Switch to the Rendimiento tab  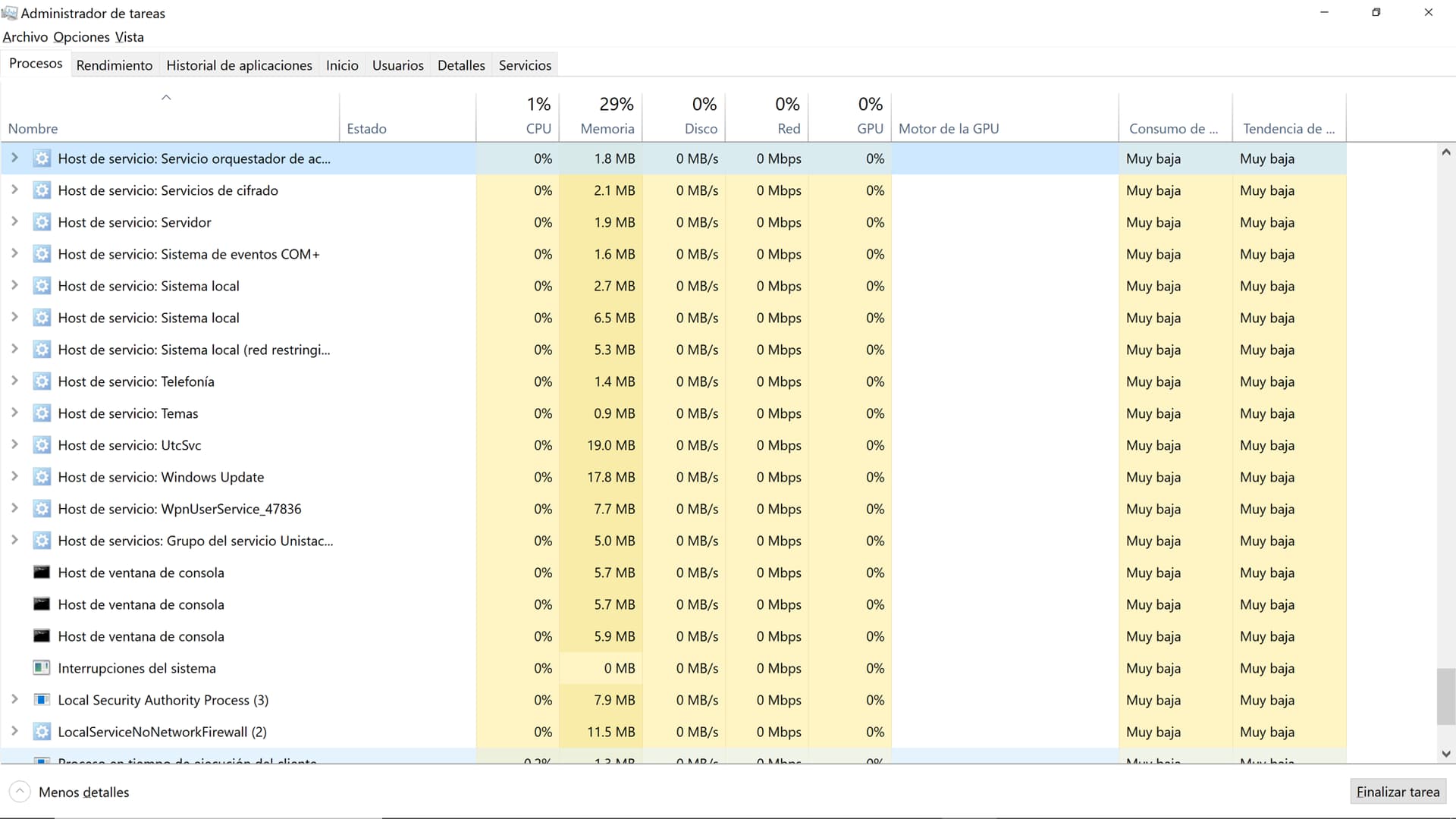(x=115, y=65)
